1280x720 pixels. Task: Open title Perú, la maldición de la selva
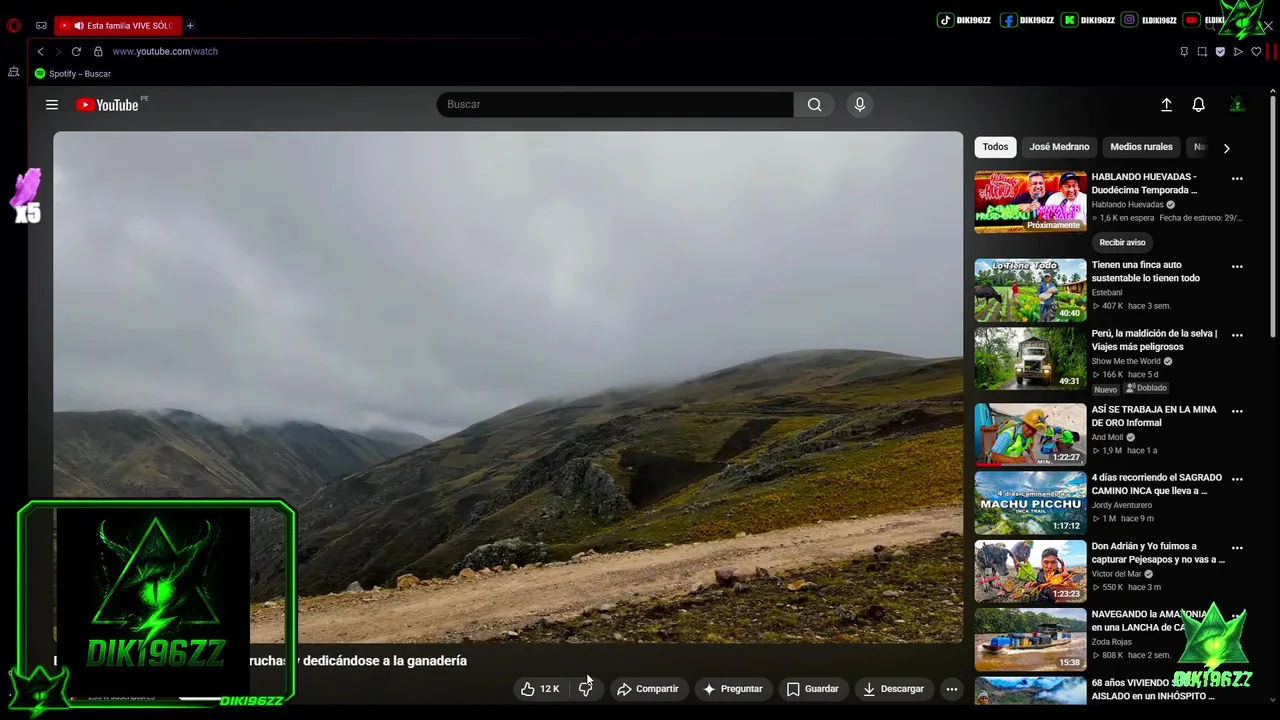click(x=1154, y=340)
